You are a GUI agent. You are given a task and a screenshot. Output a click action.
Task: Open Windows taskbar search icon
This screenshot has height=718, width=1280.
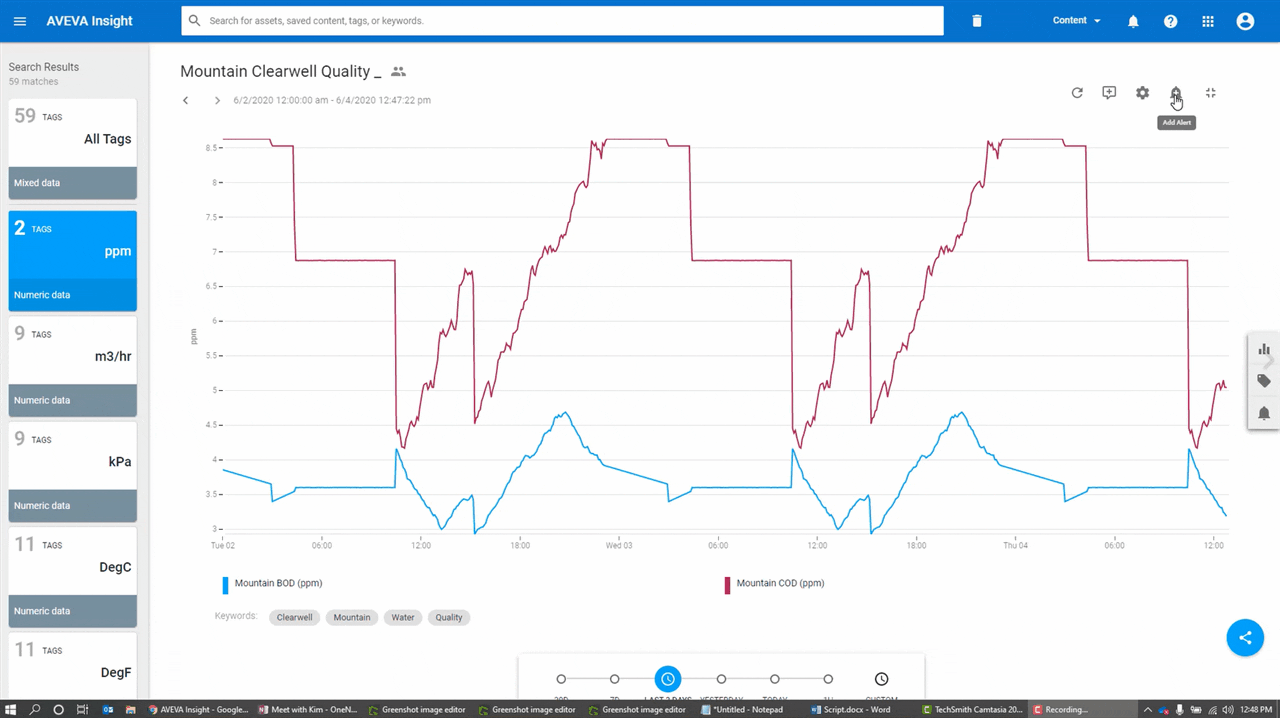click(35, 709)
